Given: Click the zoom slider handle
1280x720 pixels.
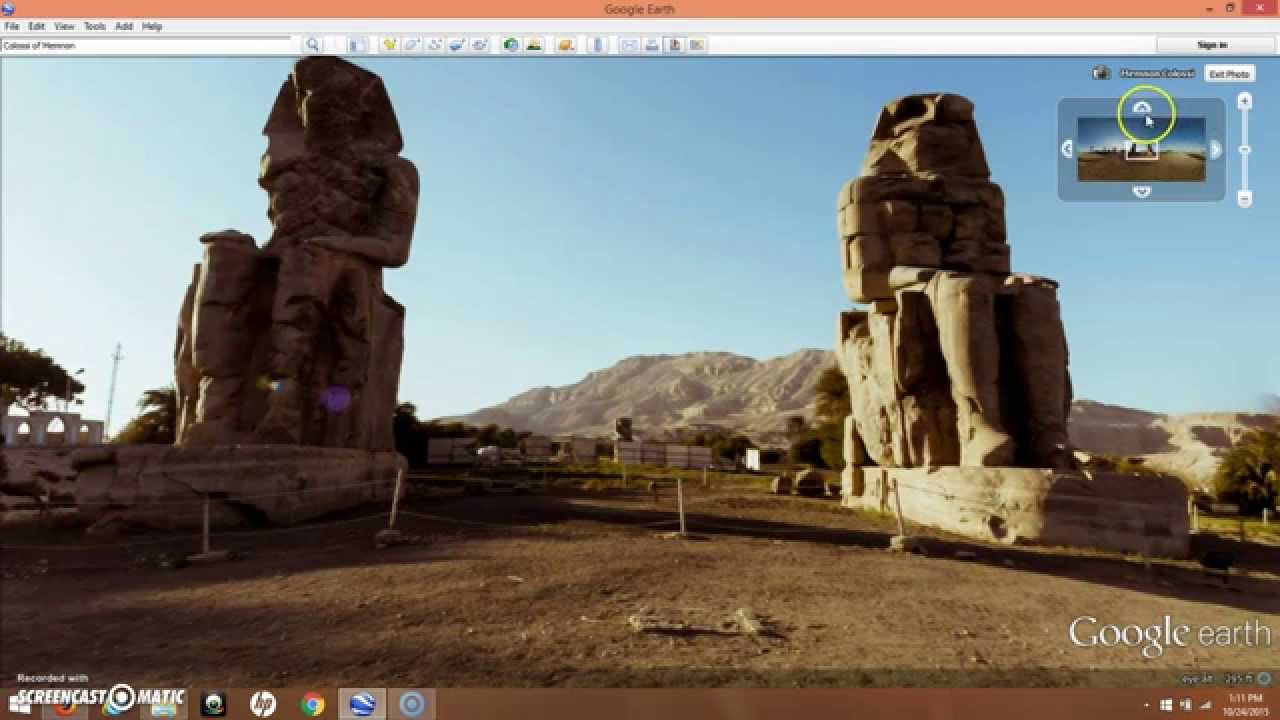Looking at the screenshot, I should [x=1244, y=150].
